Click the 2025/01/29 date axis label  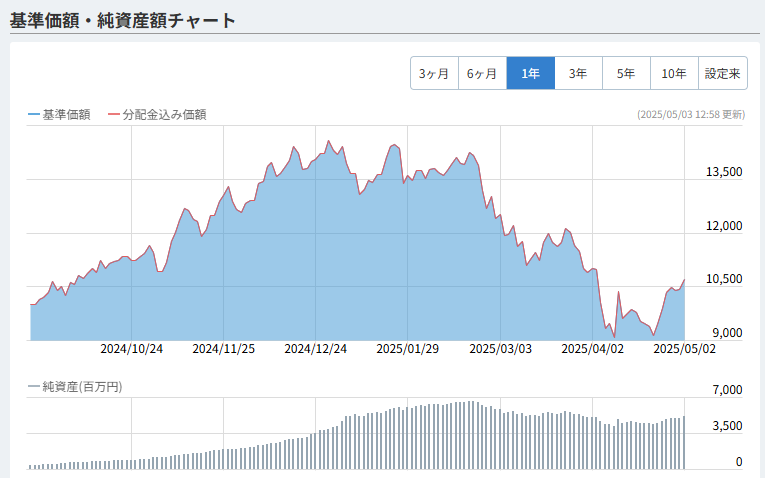[x=407, y=349]
